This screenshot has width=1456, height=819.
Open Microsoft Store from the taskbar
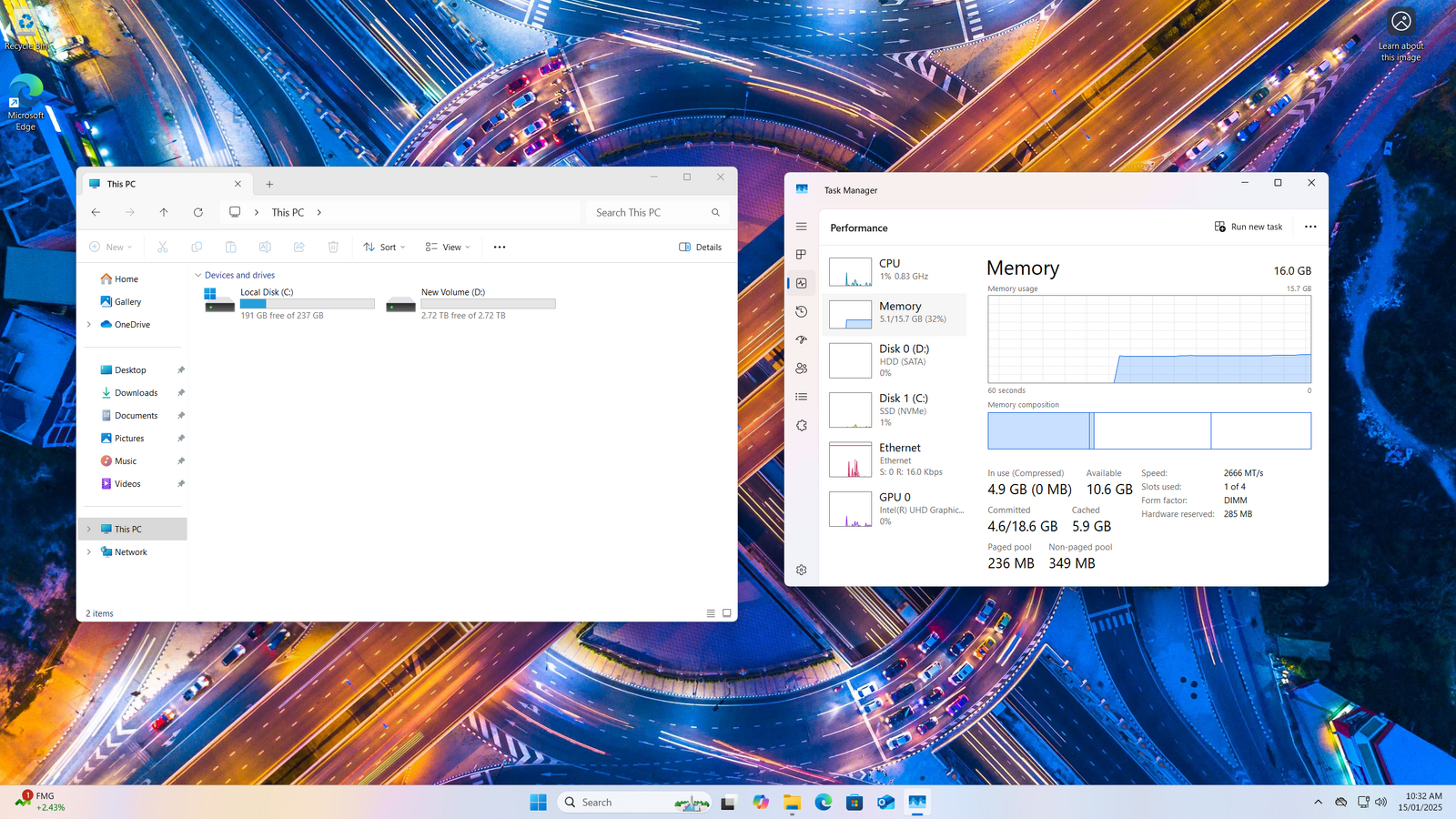854,802
